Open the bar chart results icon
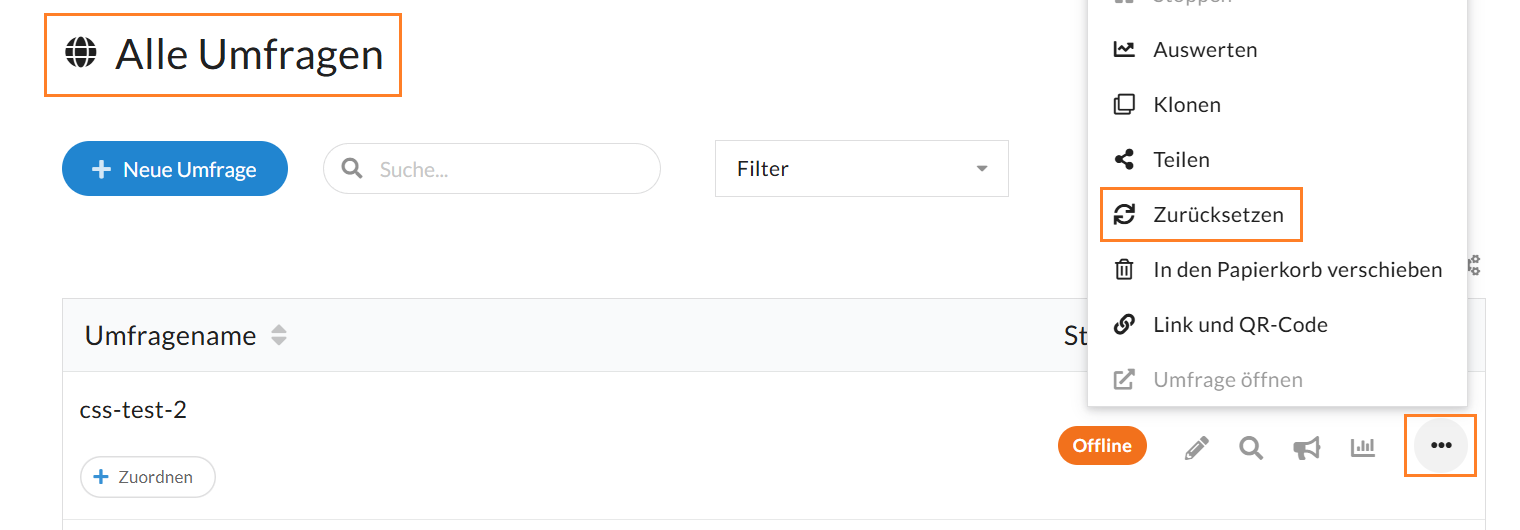The width and height of the screenshot is (1520, 530). 1363,447
